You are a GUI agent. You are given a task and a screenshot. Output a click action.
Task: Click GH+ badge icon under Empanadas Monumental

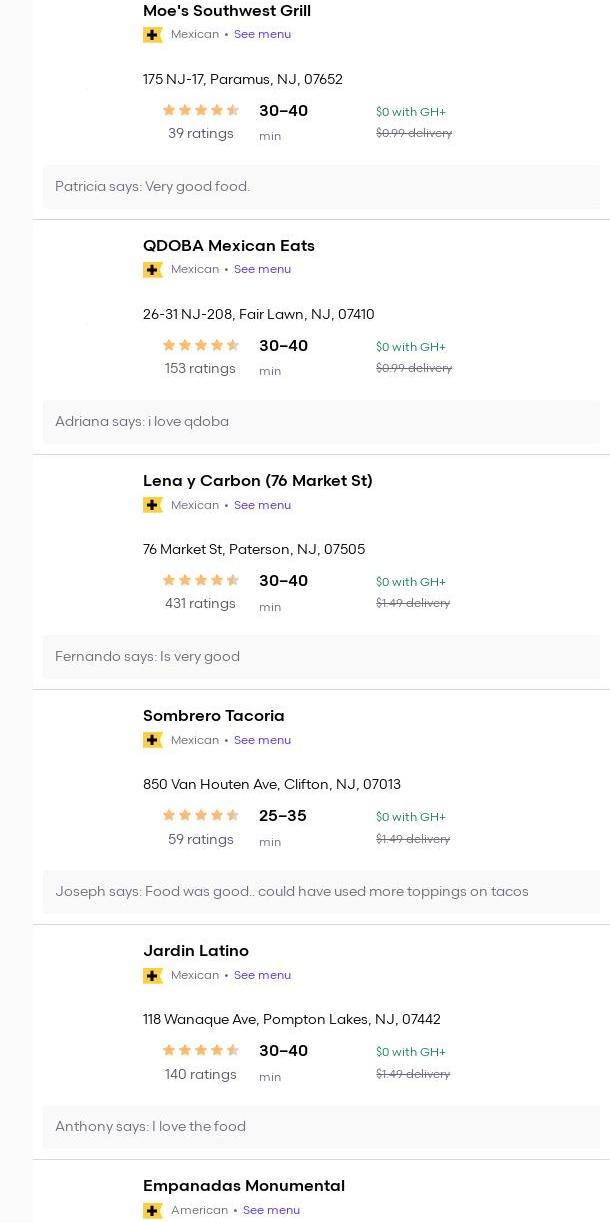click(153, 1210)
